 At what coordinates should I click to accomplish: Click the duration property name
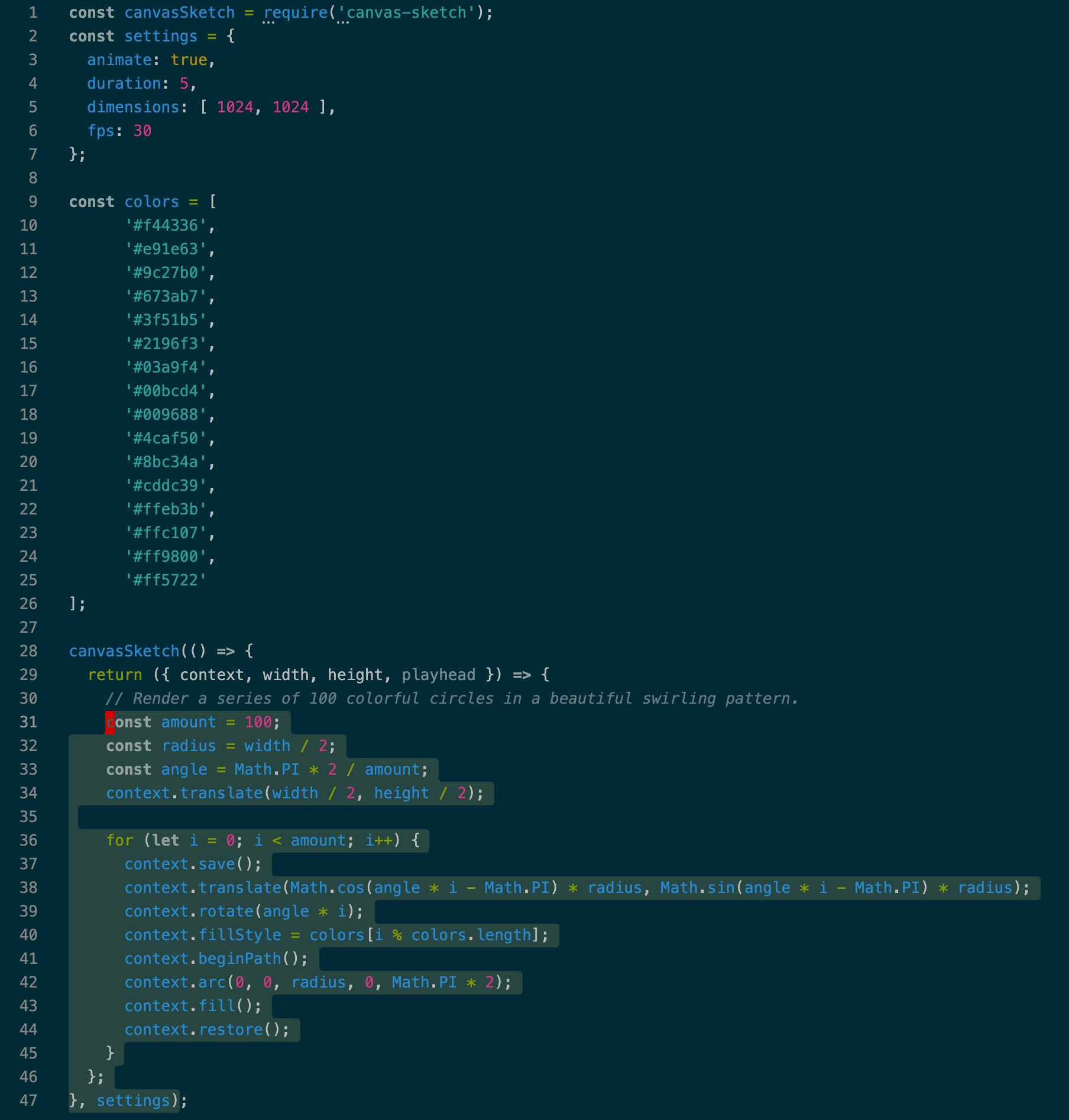click(124, 83)
